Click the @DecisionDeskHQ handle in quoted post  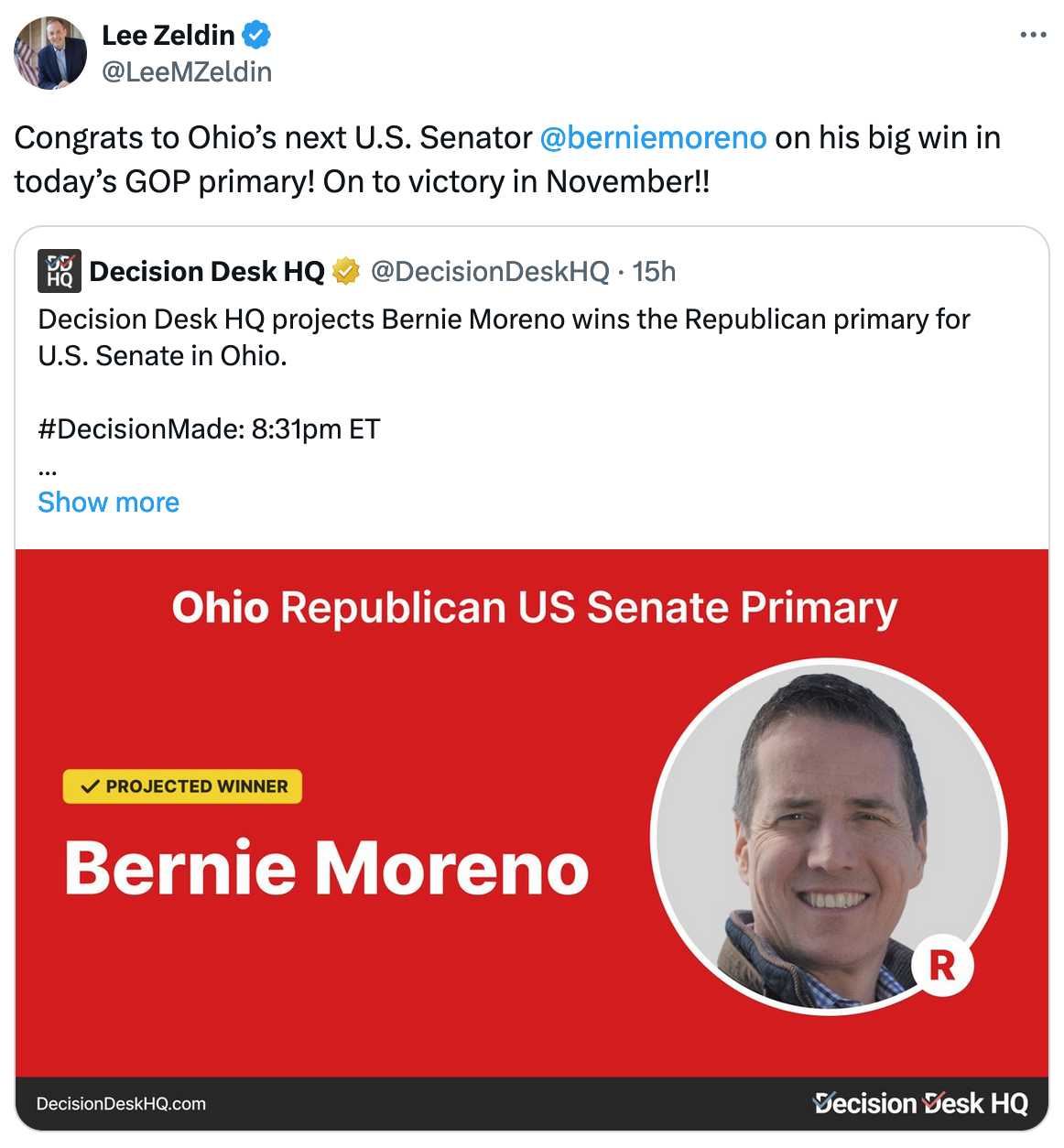pyautogui.click(x=490, y=271)
